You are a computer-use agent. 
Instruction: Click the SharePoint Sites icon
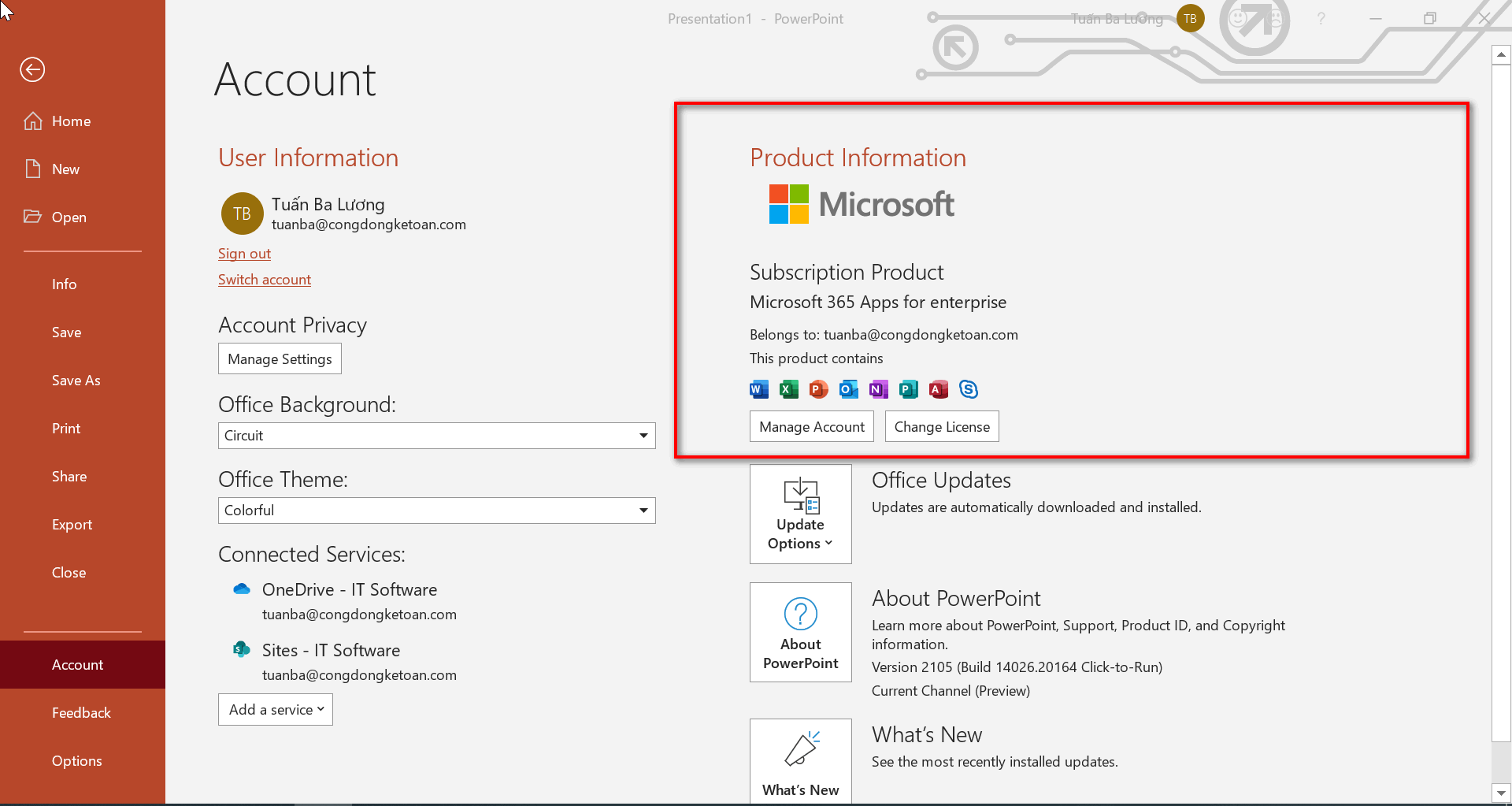(242, 649)
